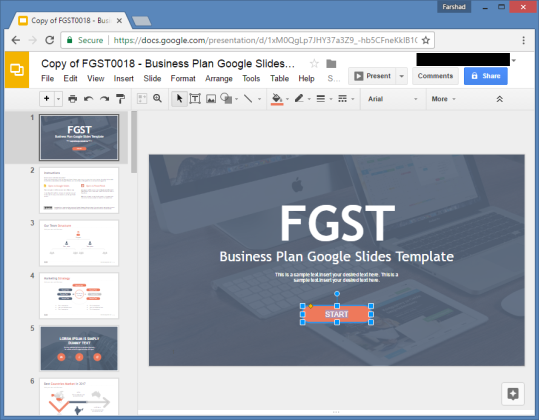Click the Explore button at bottom right
The image size is (539, 420).
click(513, 394)
